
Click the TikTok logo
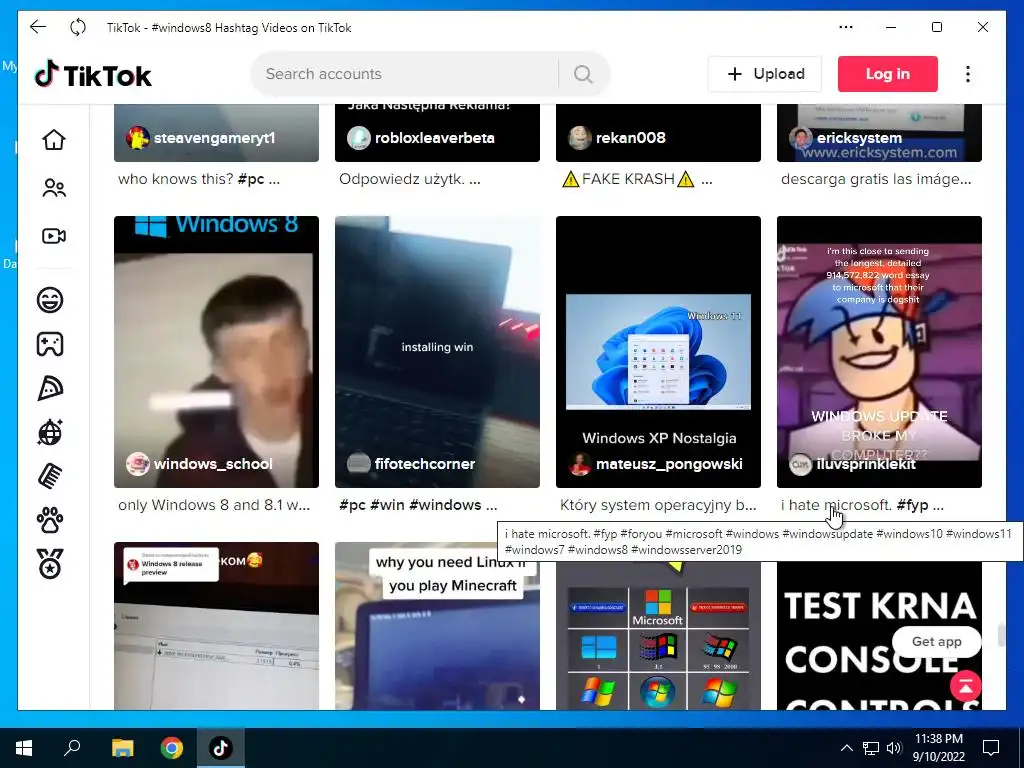pos(93,74)
